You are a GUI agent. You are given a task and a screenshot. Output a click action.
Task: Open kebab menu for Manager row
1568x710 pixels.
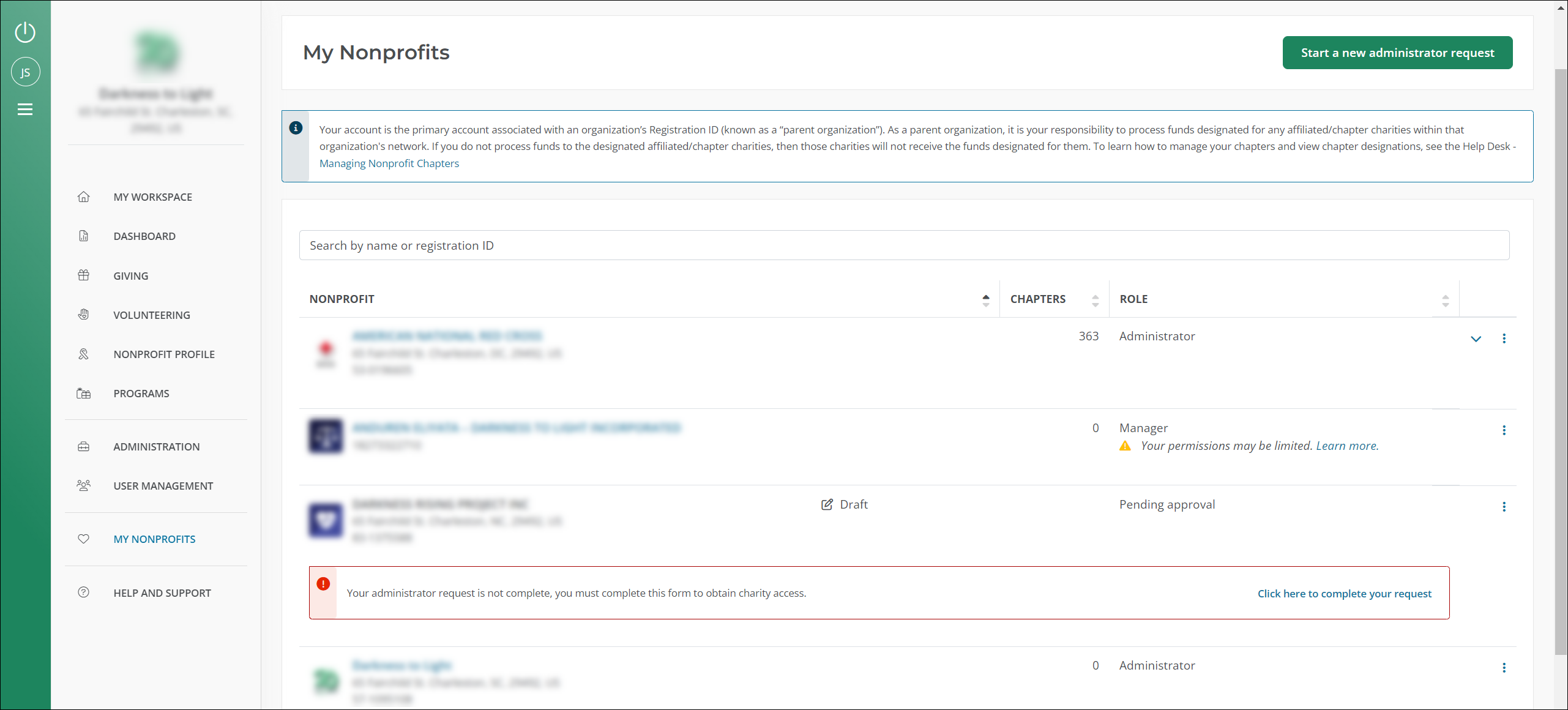click(x=1504, y=430)
